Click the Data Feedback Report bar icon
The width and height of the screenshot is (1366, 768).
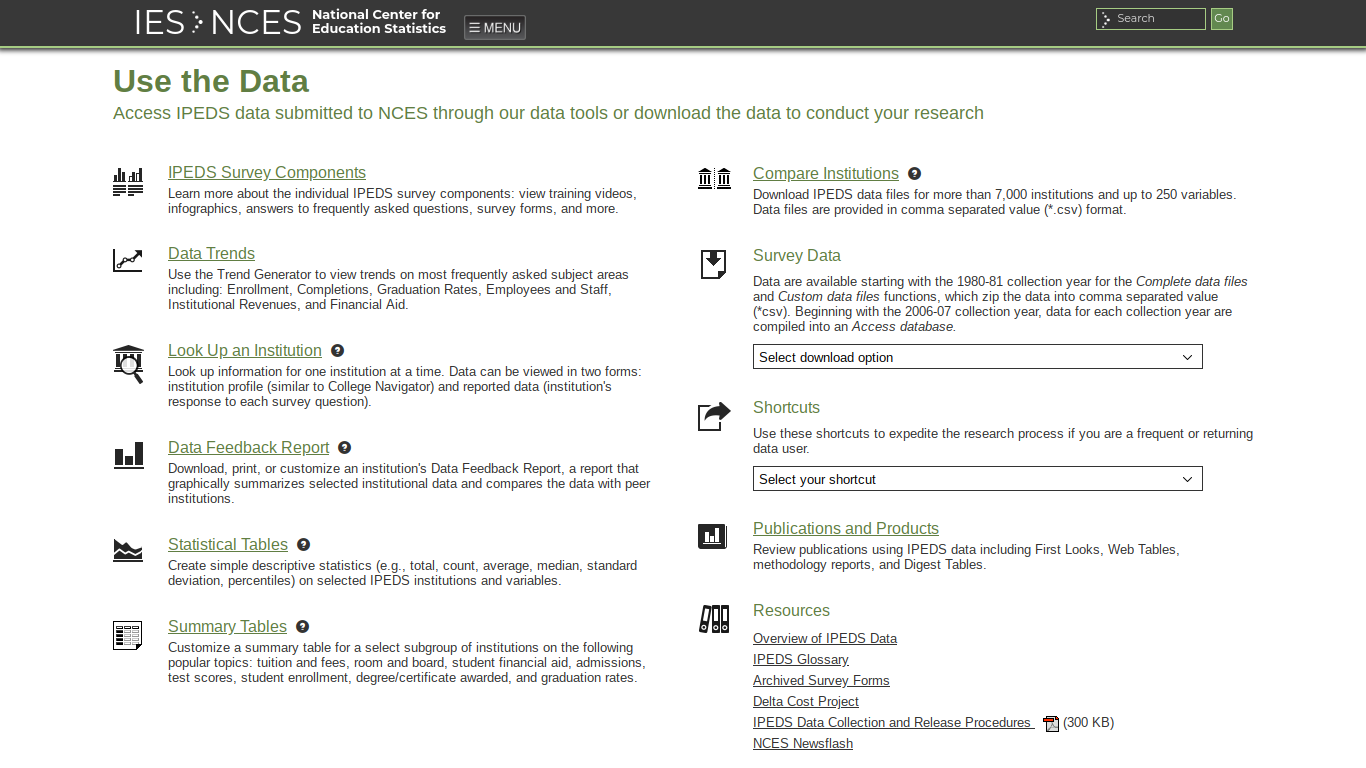coord(129,456)
